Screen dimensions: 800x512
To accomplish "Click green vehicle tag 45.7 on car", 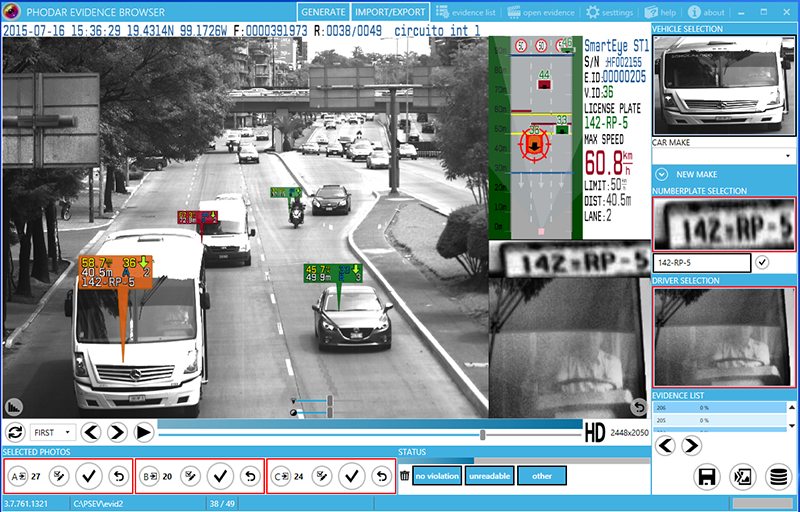I will [333, 273].
